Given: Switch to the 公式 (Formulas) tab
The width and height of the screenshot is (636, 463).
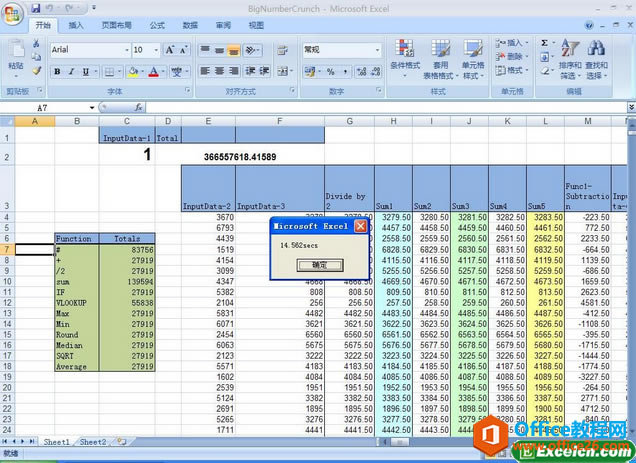Looking at the screenshot, I should tap(157, 26).
